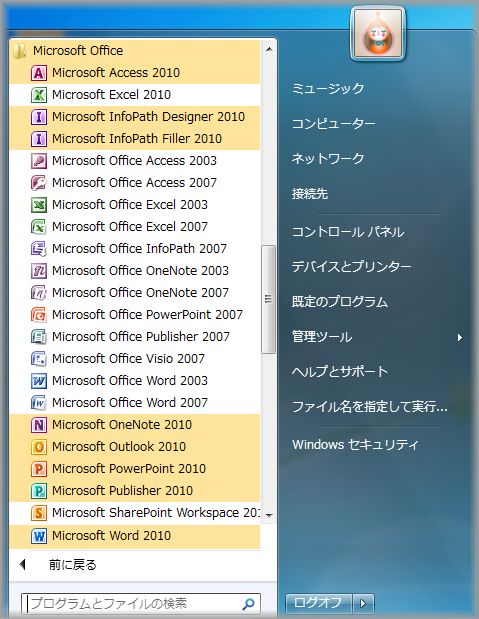Open コントロール パネル
This screenshot has height=619, width=479.
348,232
